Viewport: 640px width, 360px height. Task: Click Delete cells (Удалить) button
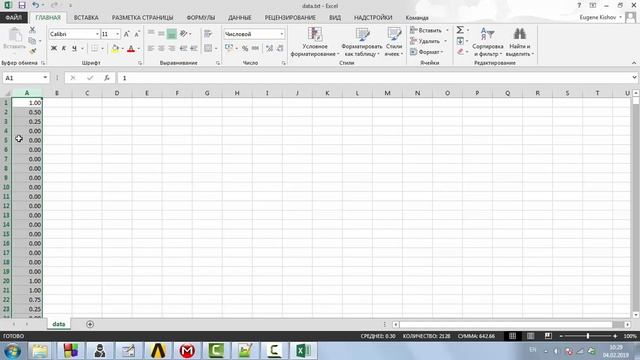coord(425,41)
